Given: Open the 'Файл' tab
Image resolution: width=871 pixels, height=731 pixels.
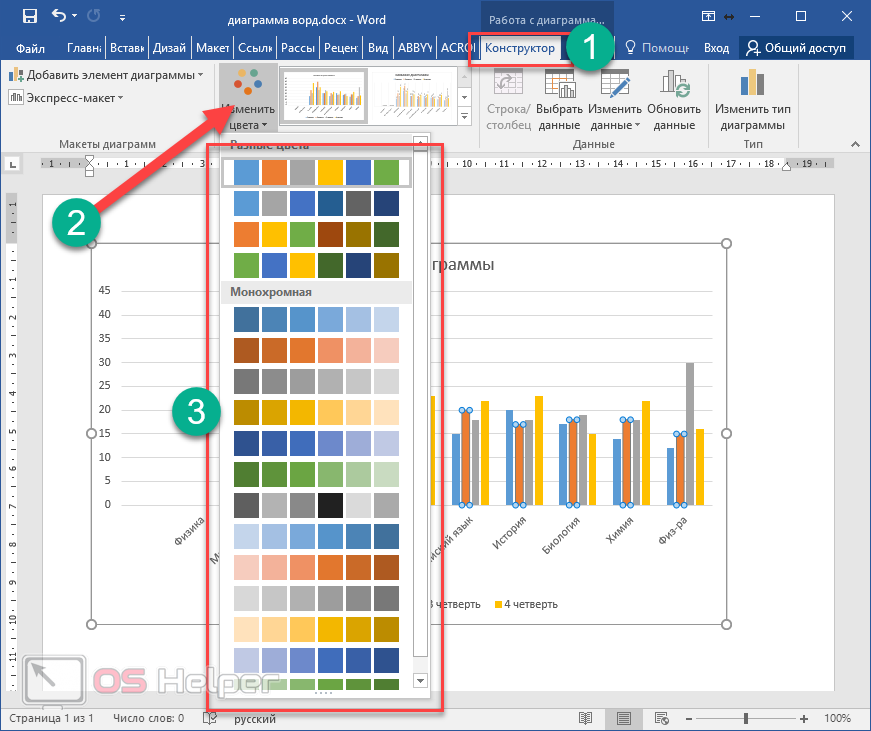Looking at the screenshot, I should click(30, 48).
